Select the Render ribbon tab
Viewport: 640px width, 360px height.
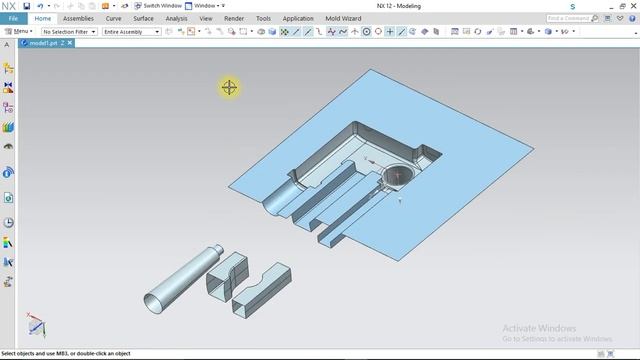[234, 18]
